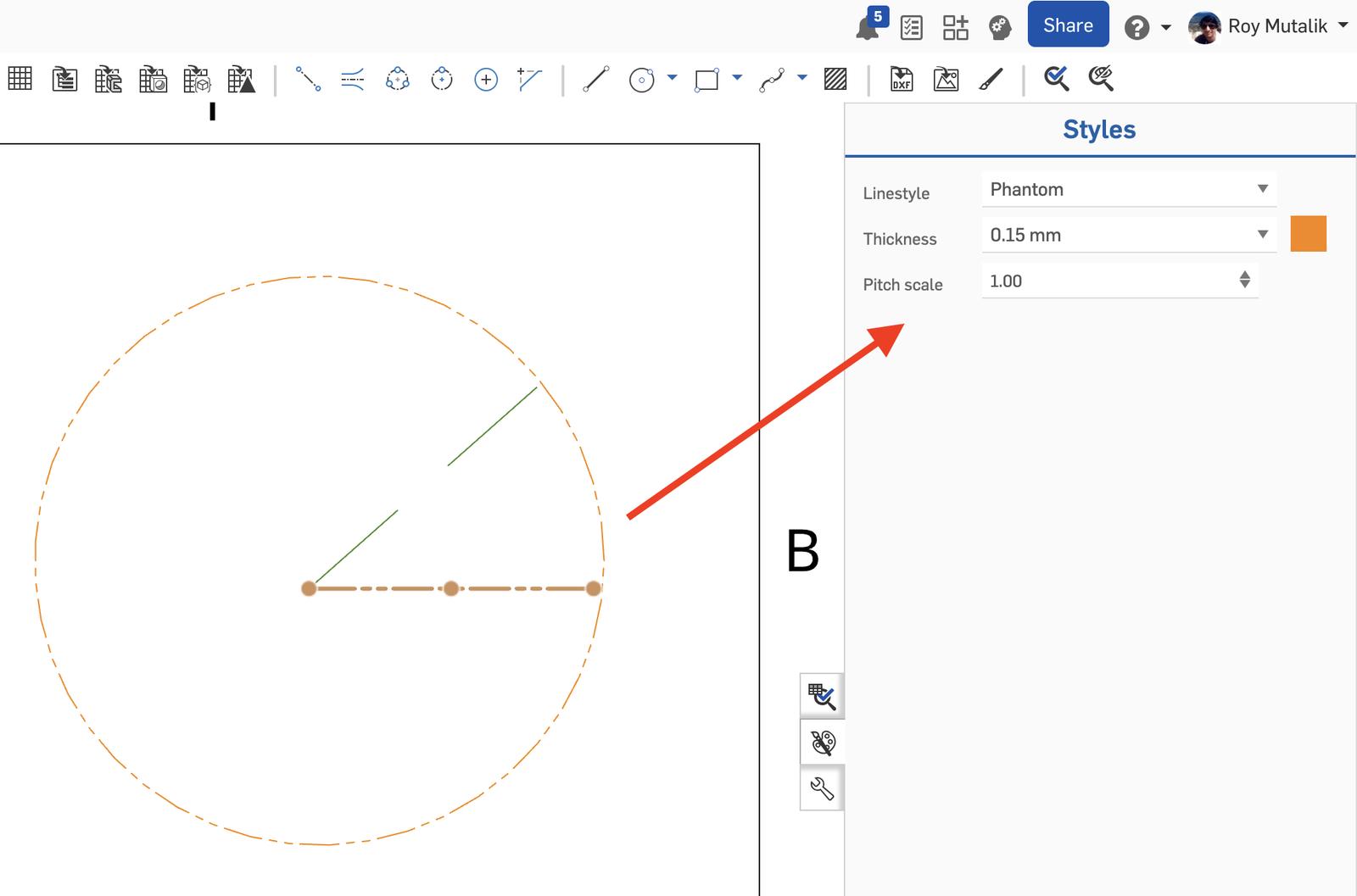
Task: Open notifications bell with badge 5
Action: coord(868,27)
